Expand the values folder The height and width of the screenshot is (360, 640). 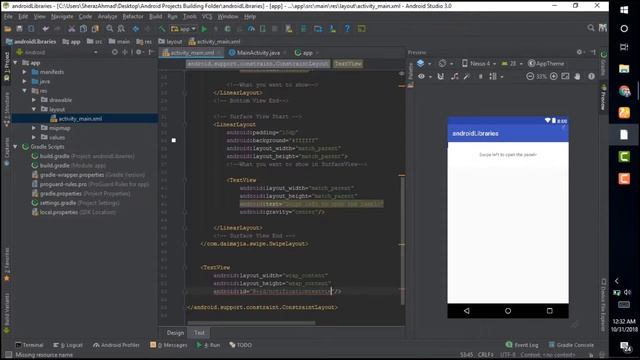pos(34,138)
